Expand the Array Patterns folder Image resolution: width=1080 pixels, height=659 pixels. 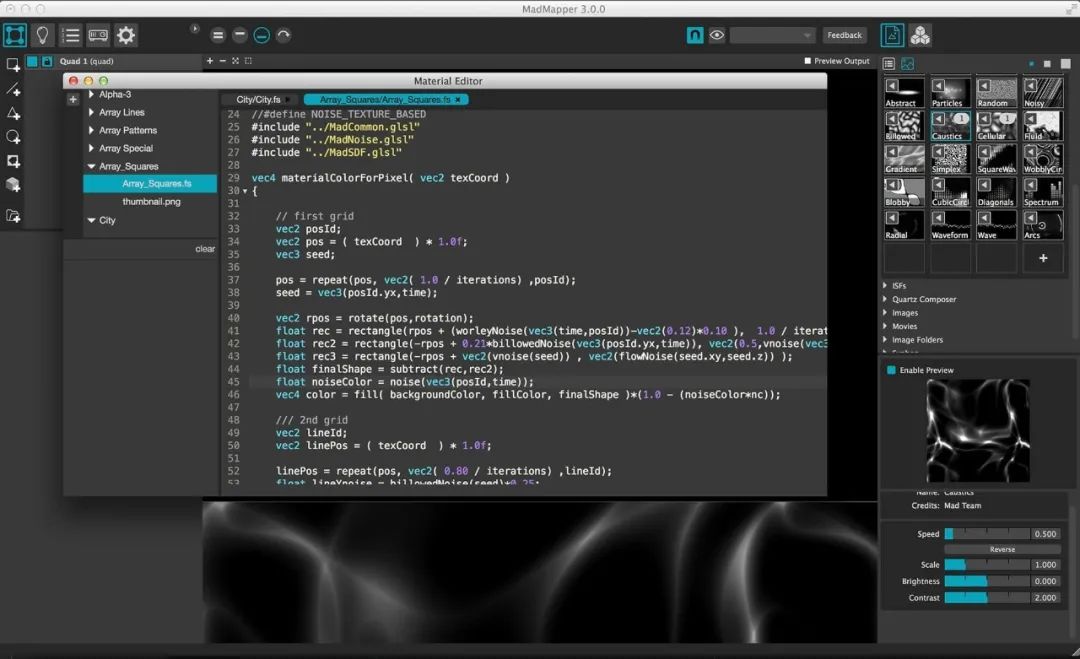pos(91,130)
